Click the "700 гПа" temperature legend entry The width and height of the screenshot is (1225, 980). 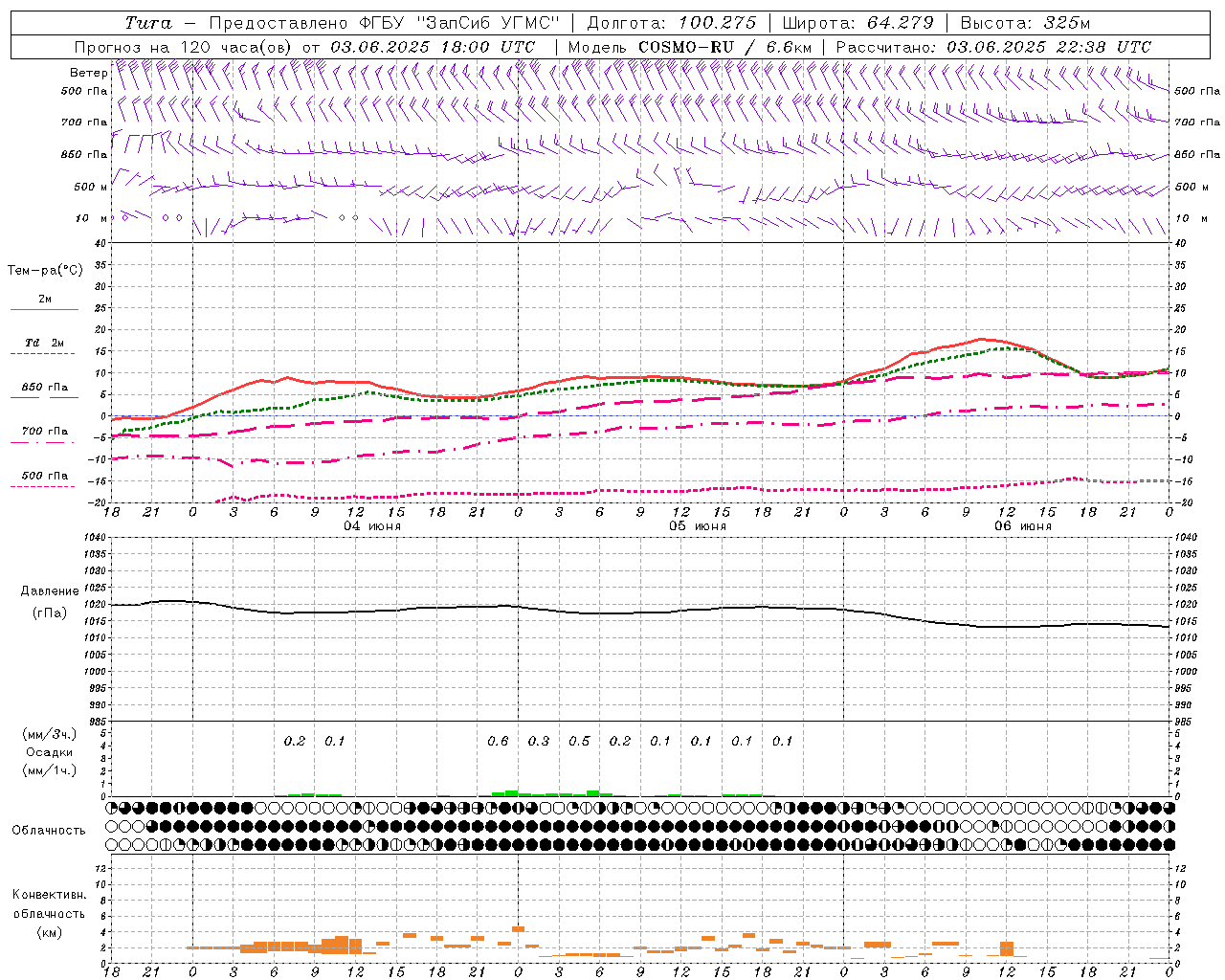click(x=44, y=431)
